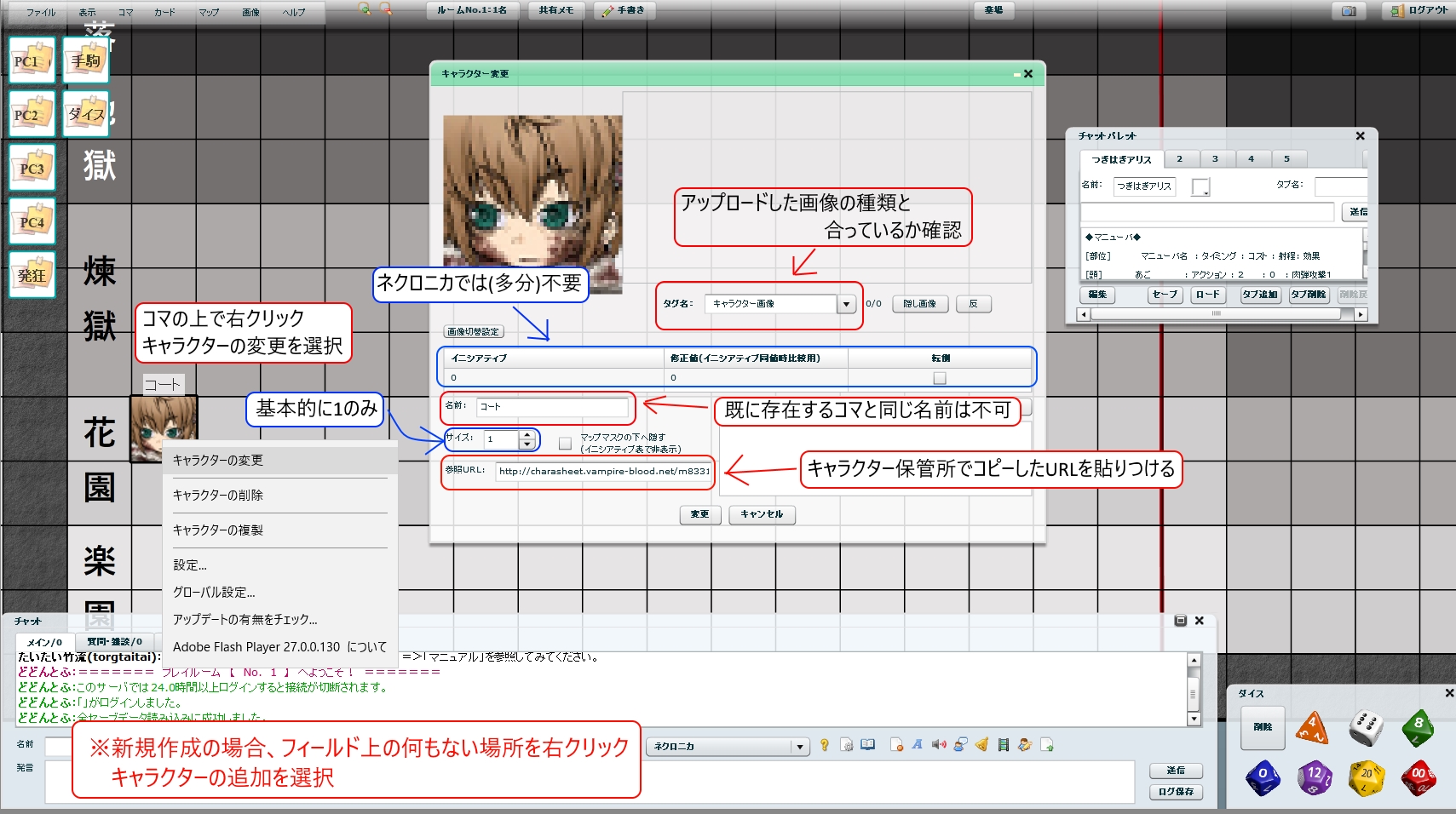Click the person-with-pencil icon in chat toolbar
The width and height of the screenshot is (1456, 814).
coord(1025,745)
